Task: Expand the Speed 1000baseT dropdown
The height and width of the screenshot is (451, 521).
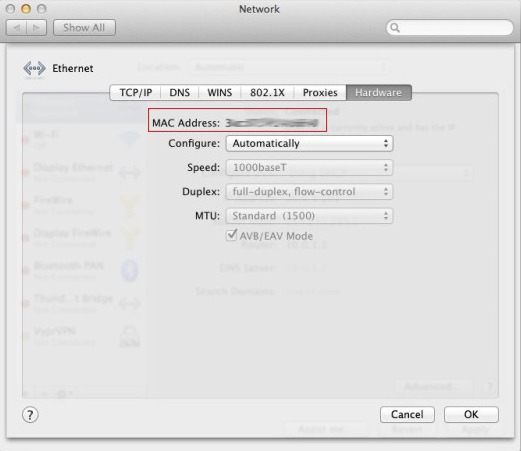Action: [x=309, y=167]
